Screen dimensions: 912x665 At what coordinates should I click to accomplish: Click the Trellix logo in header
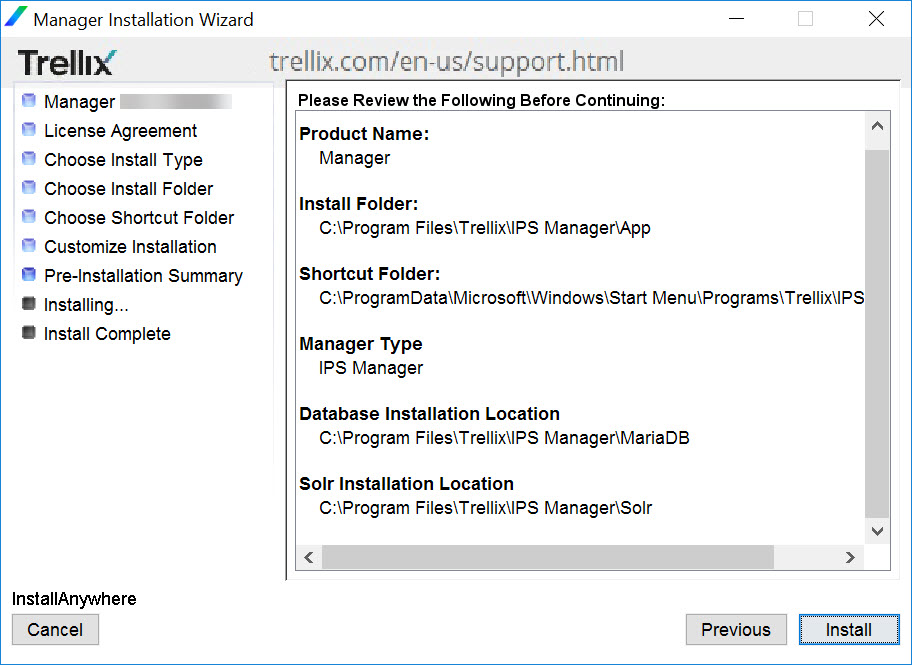(67, 62)
